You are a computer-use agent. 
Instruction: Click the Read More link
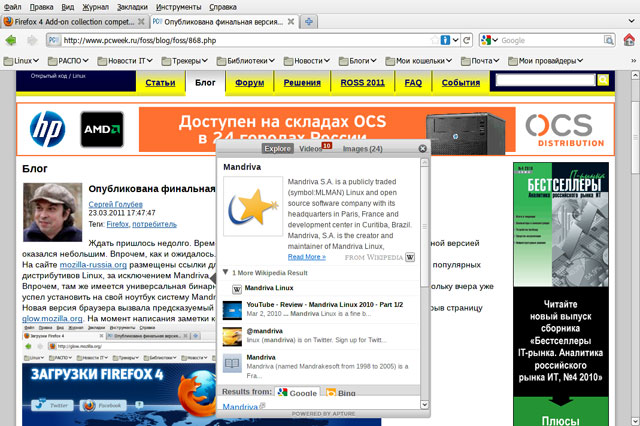[x=305, y=257]
